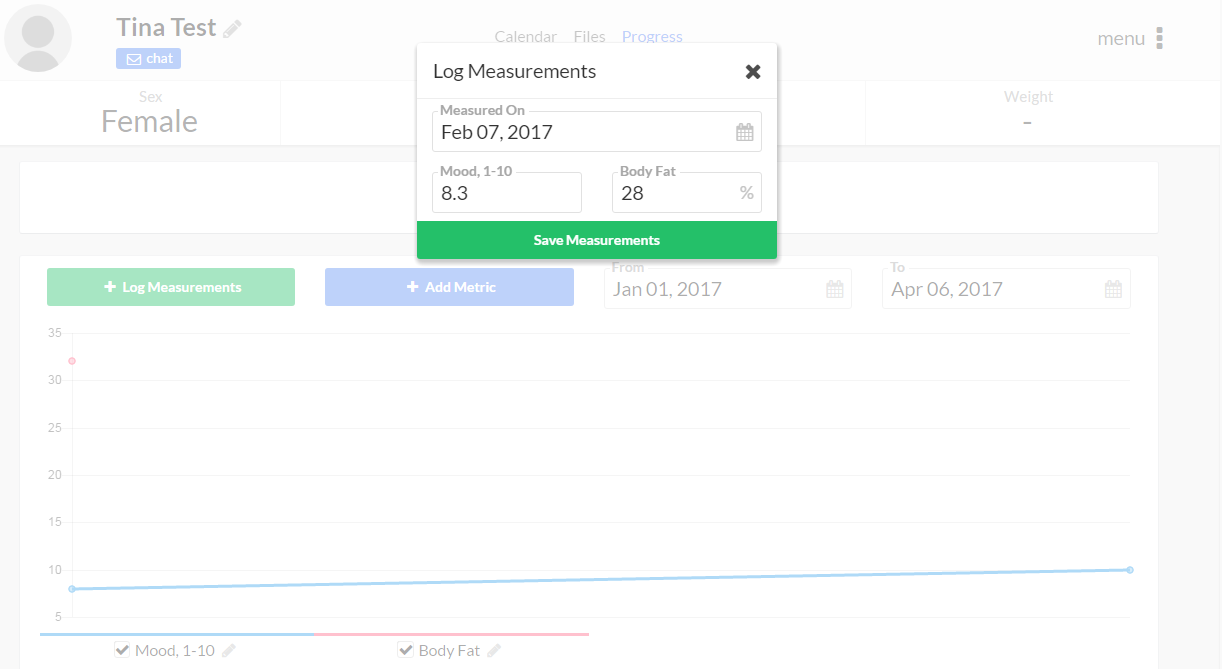This screenshot has height=669, width=1222.
Task: Click the pink Body Fat data point
Action: click(72, 361)
